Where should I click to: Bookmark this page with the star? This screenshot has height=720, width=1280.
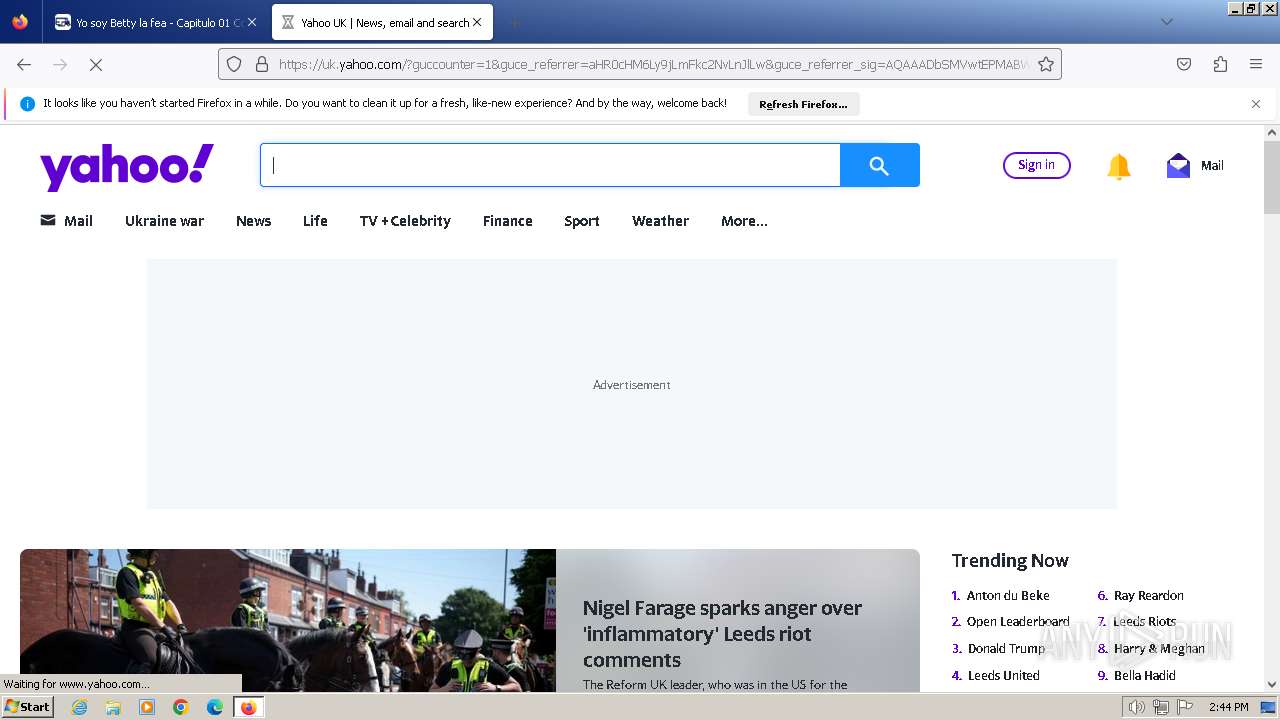click(1046, 64)
